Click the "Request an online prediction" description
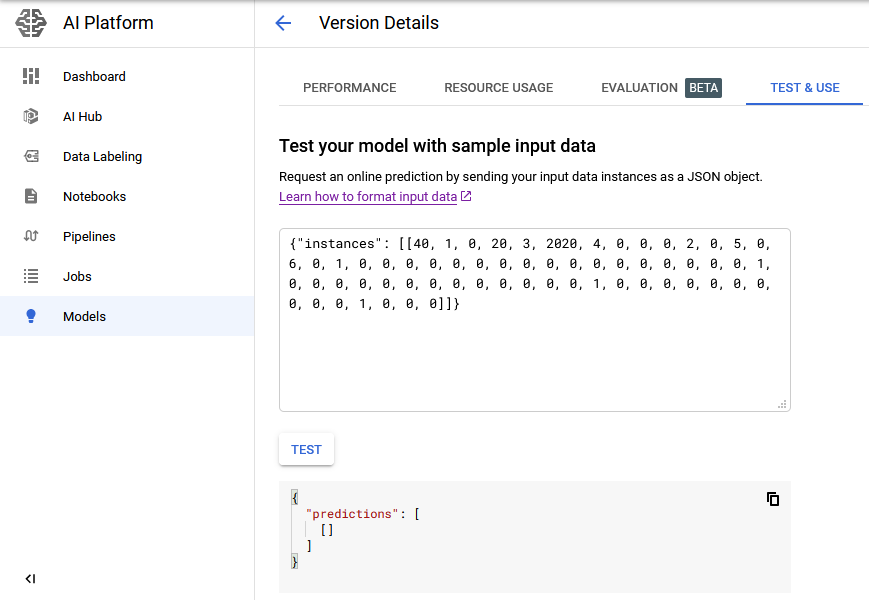This screenshot has width=869, height=600. point(520,177)
